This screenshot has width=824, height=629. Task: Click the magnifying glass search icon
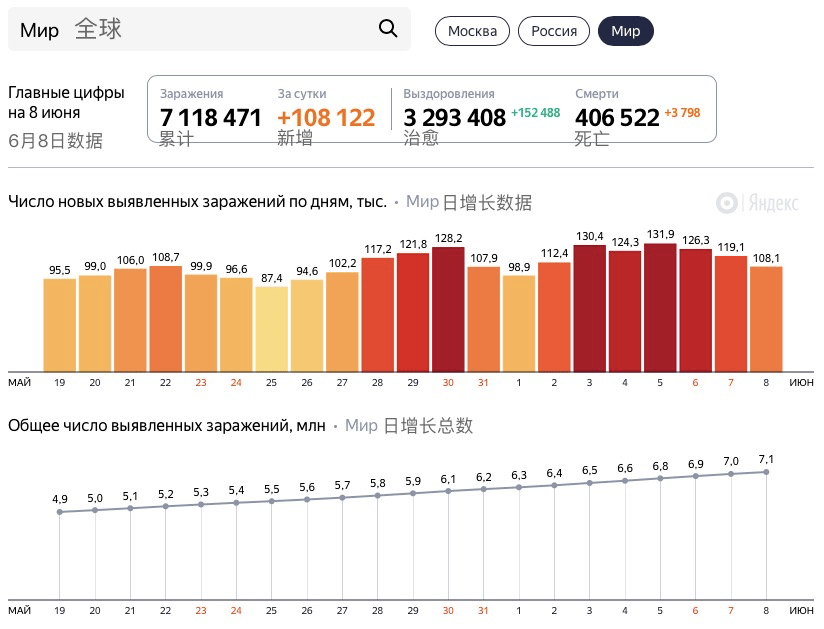(388, 29)
